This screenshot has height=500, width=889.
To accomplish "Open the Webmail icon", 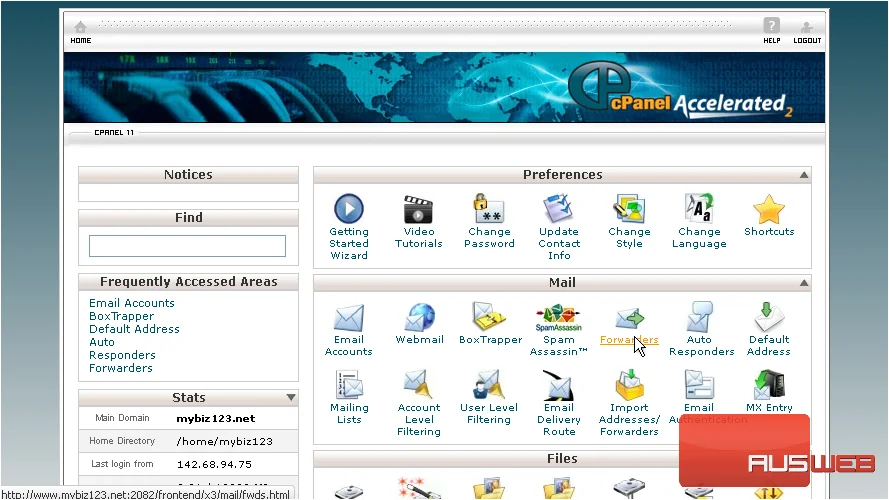I will 420,317.
